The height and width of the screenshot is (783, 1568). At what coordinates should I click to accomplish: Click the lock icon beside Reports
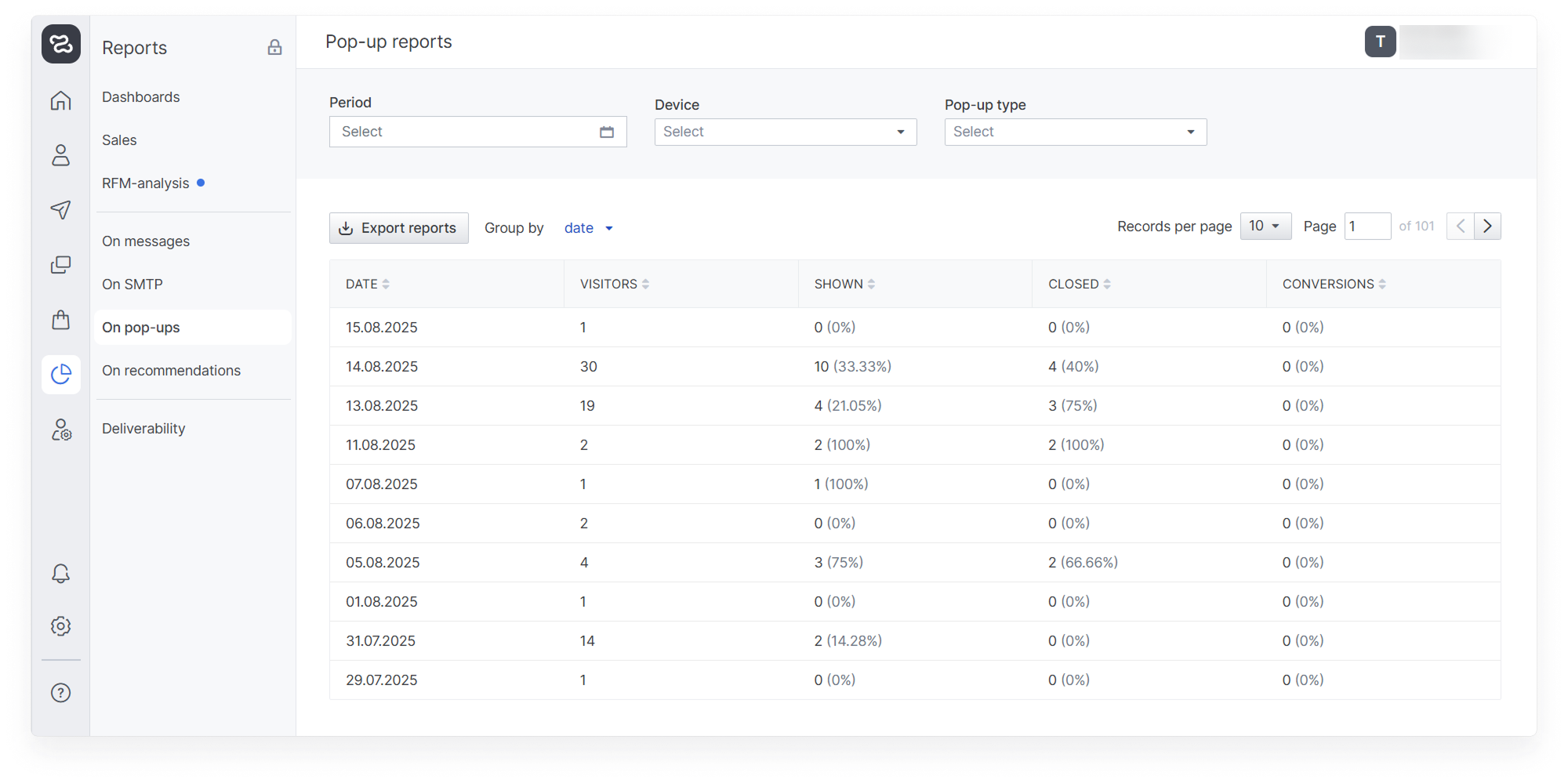click(274, 48)
